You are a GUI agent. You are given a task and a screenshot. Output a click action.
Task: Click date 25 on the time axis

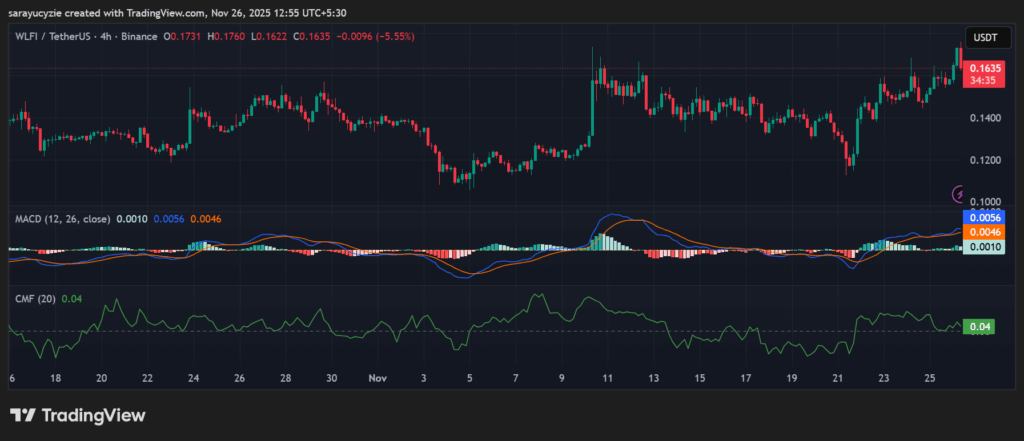[x=929, y=380]
